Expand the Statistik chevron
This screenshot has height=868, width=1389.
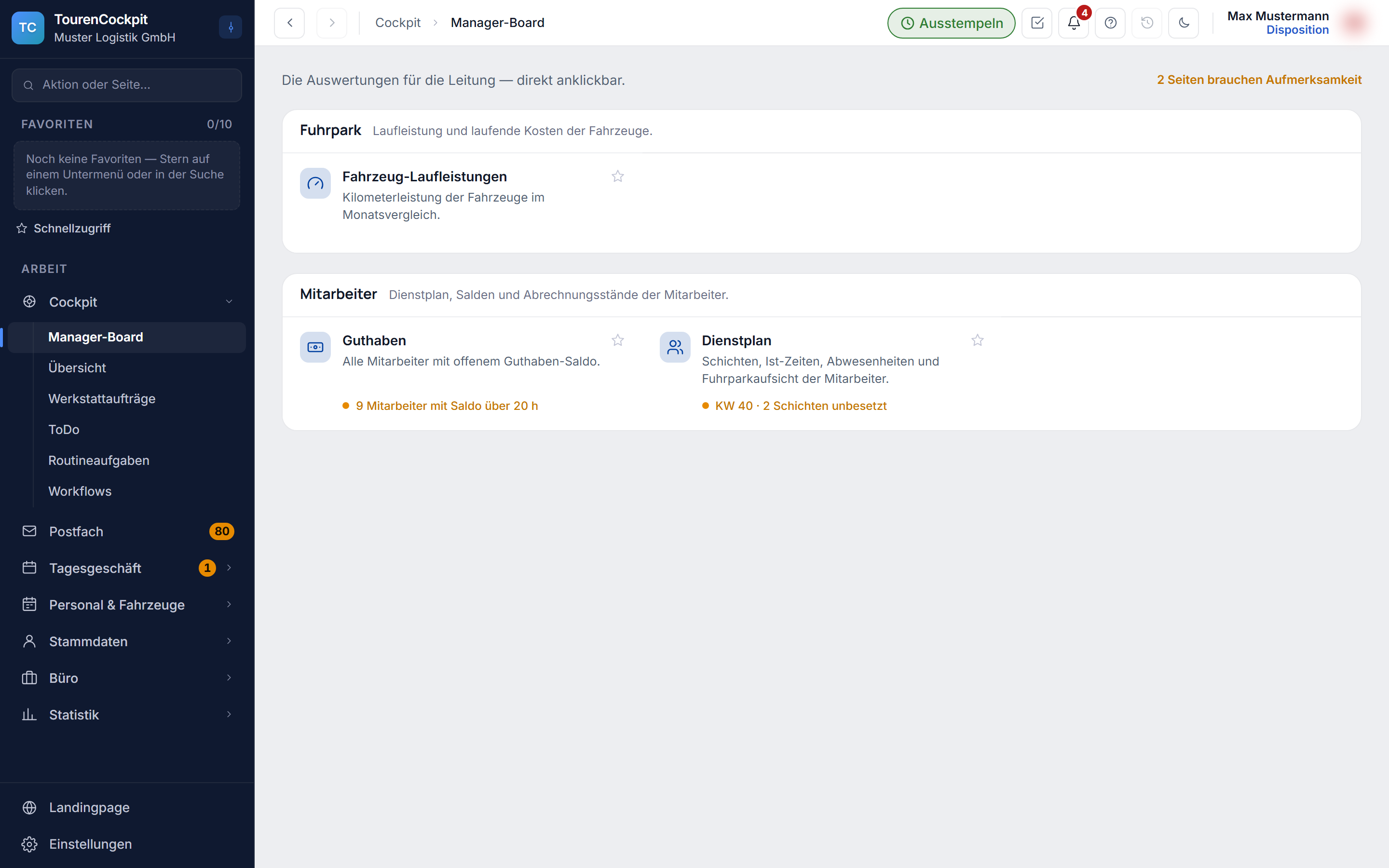click(229, 715)
